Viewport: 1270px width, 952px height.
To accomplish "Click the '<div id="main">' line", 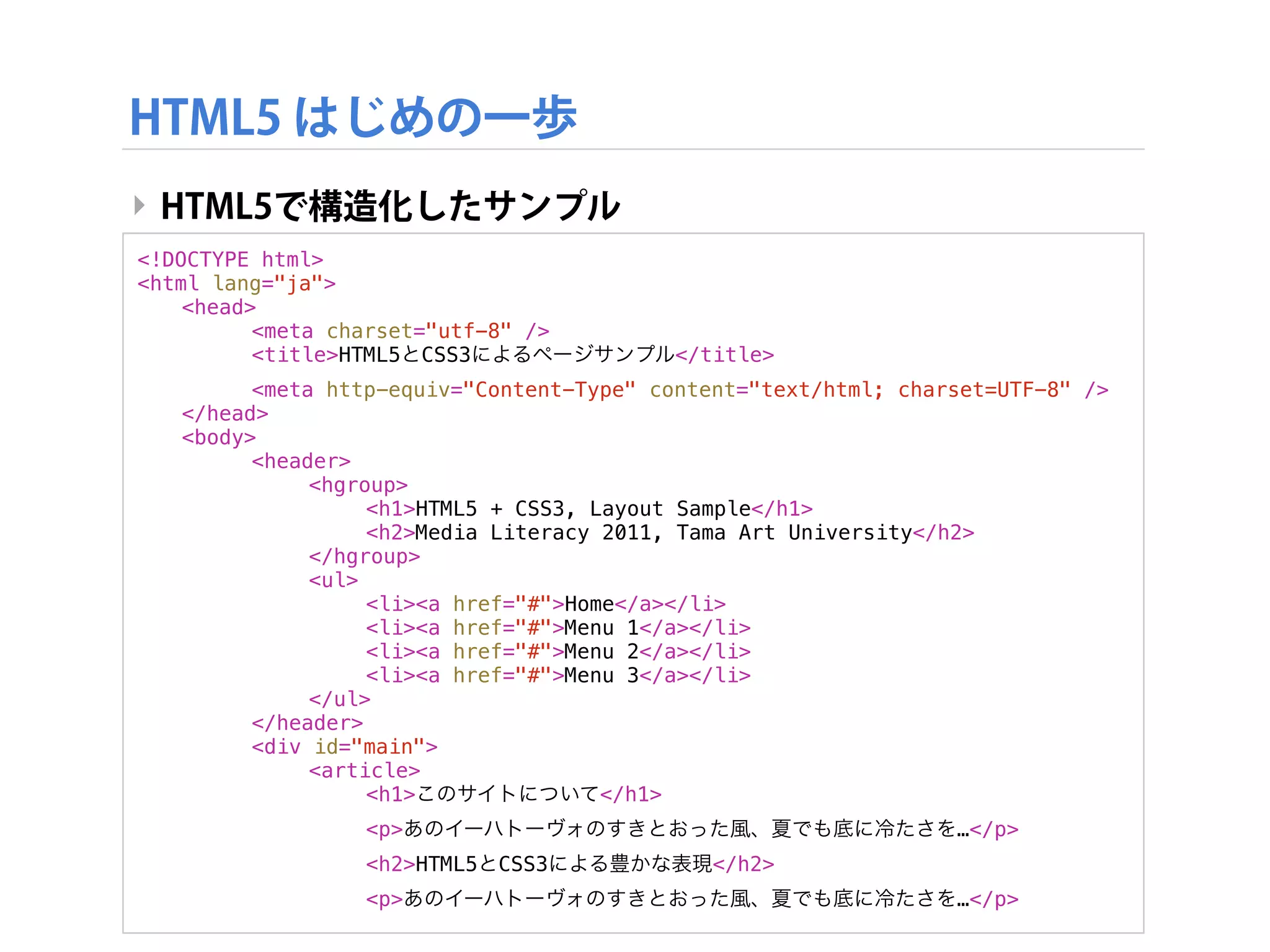I will [345, 747].
